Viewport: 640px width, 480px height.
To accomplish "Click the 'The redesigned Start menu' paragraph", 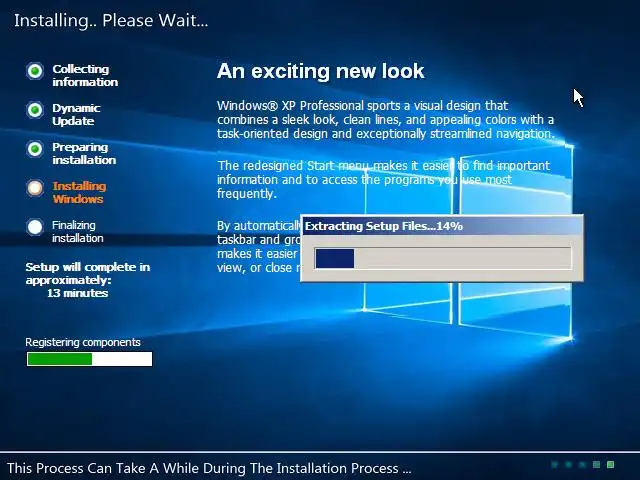I will (x=384, y=180).
